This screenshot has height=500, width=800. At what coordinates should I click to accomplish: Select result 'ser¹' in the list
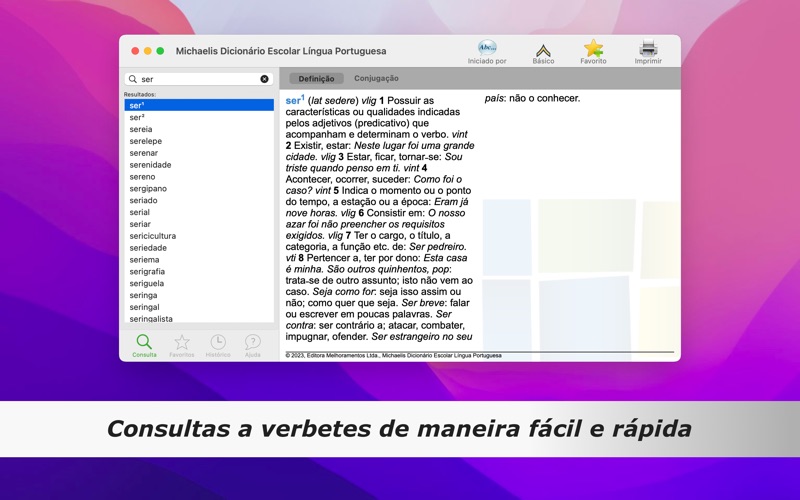coord(199,105)
